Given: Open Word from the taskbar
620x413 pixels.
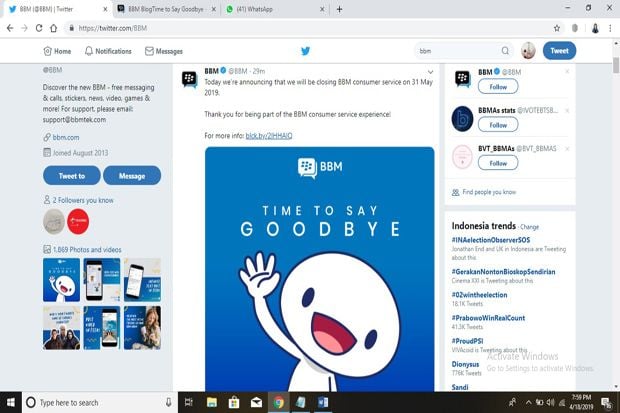Looking at the screenshot, I should 323,402.
